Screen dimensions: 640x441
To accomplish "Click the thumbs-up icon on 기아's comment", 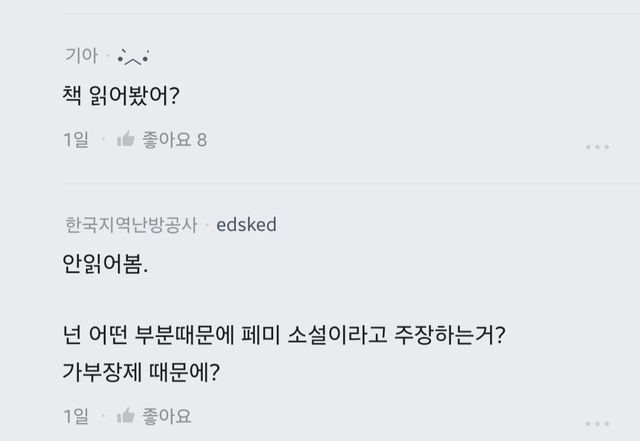I will click(126, 140).
